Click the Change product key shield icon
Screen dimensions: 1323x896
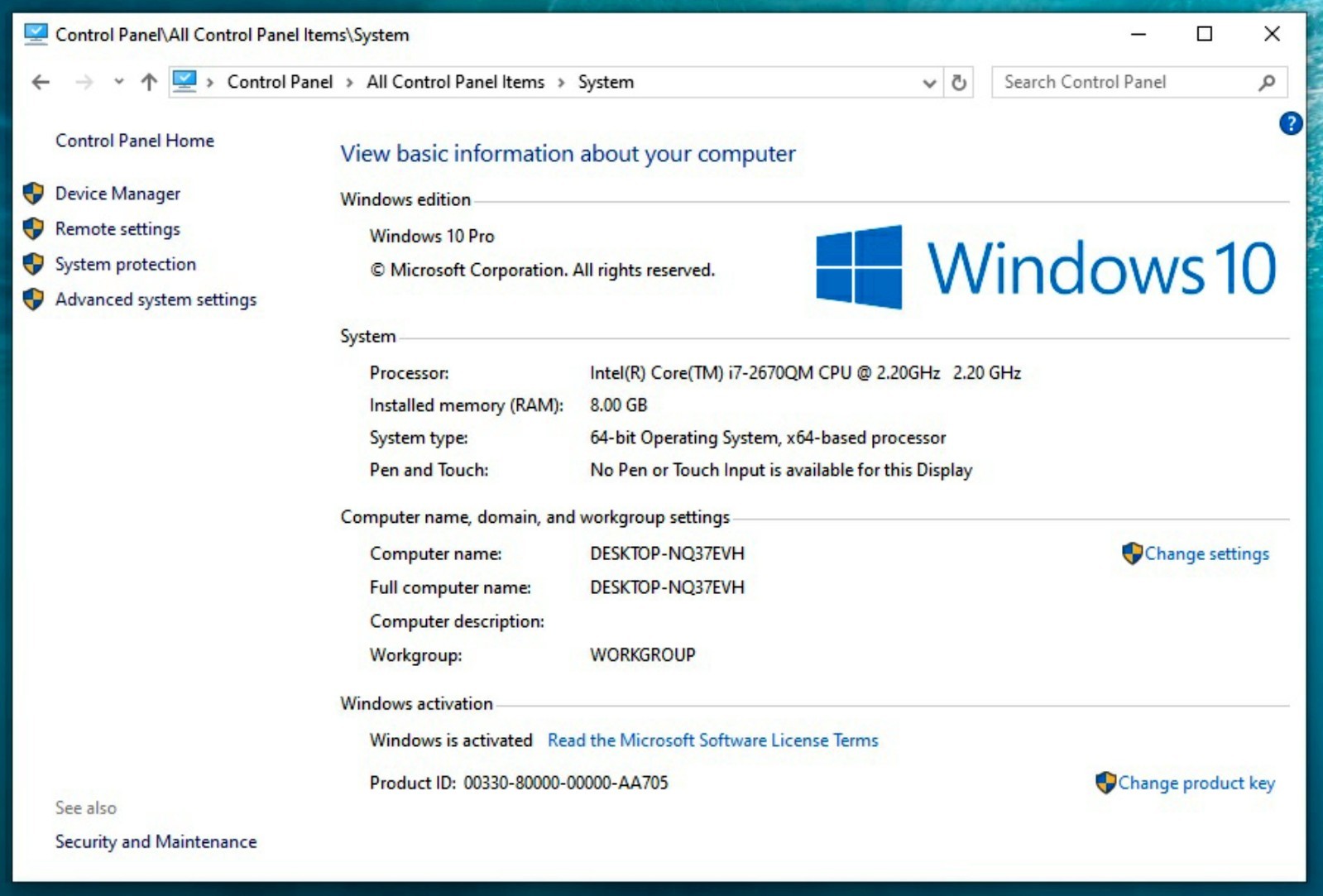click(1105, 783)
